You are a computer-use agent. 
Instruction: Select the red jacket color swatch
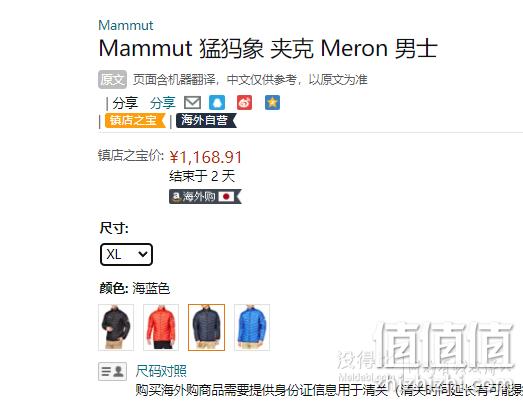(x=161, y=327)
